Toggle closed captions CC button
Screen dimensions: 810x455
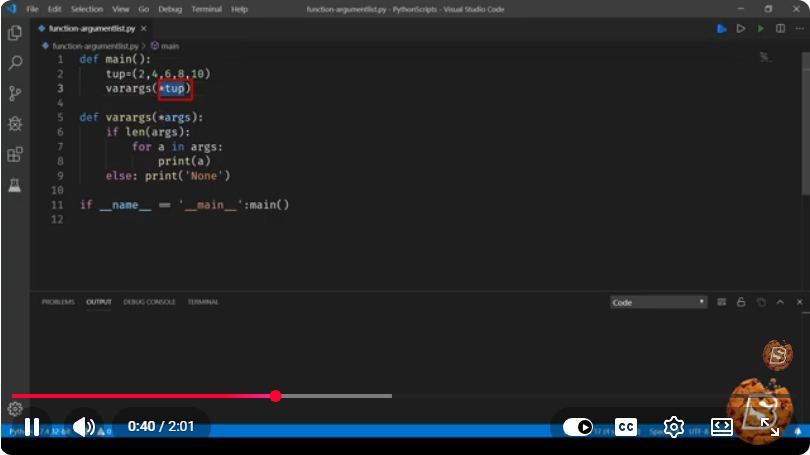(626, 427)
